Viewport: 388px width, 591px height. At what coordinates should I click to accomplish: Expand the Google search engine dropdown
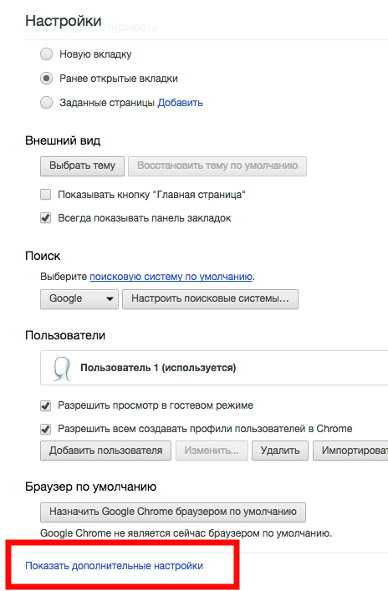coord(79,299)
